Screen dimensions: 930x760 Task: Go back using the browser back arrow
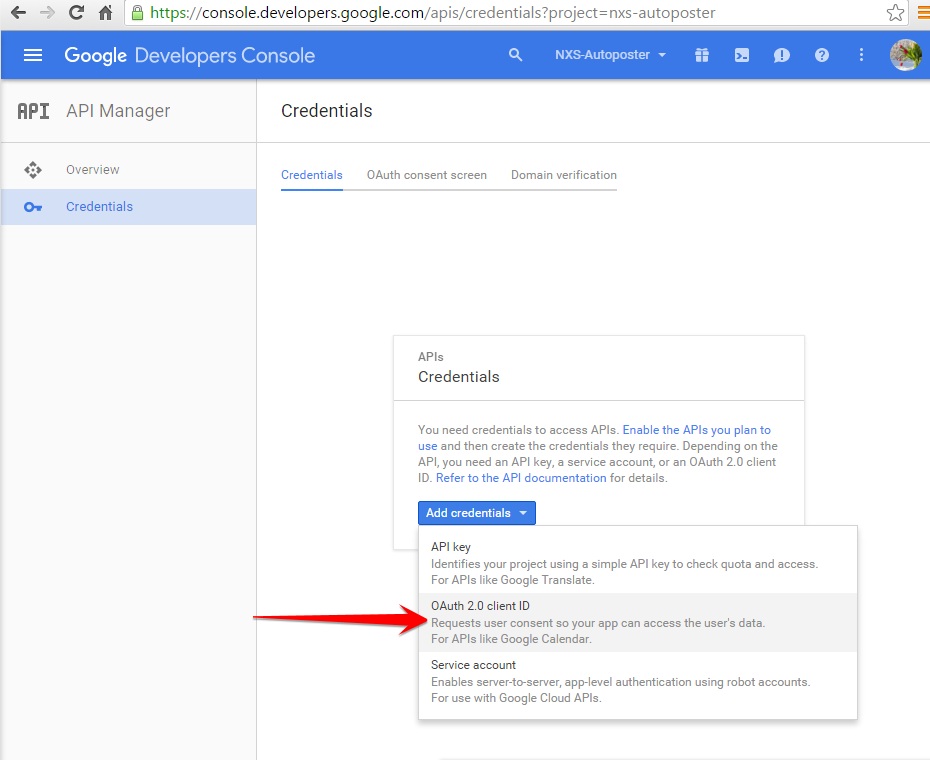(x=18, y=12)
